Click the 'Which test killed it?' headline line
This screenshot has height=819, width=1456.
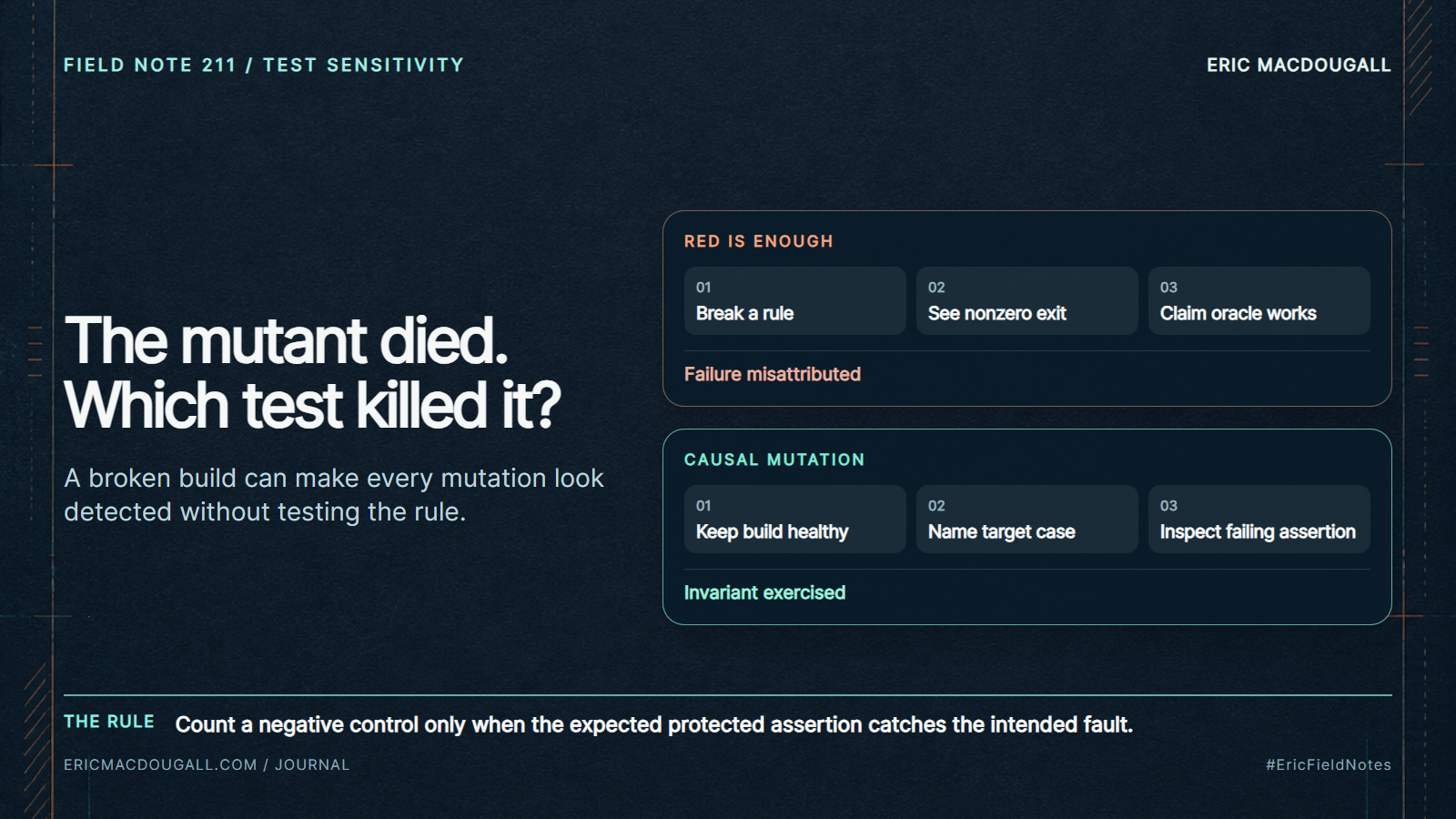(312, 405)
